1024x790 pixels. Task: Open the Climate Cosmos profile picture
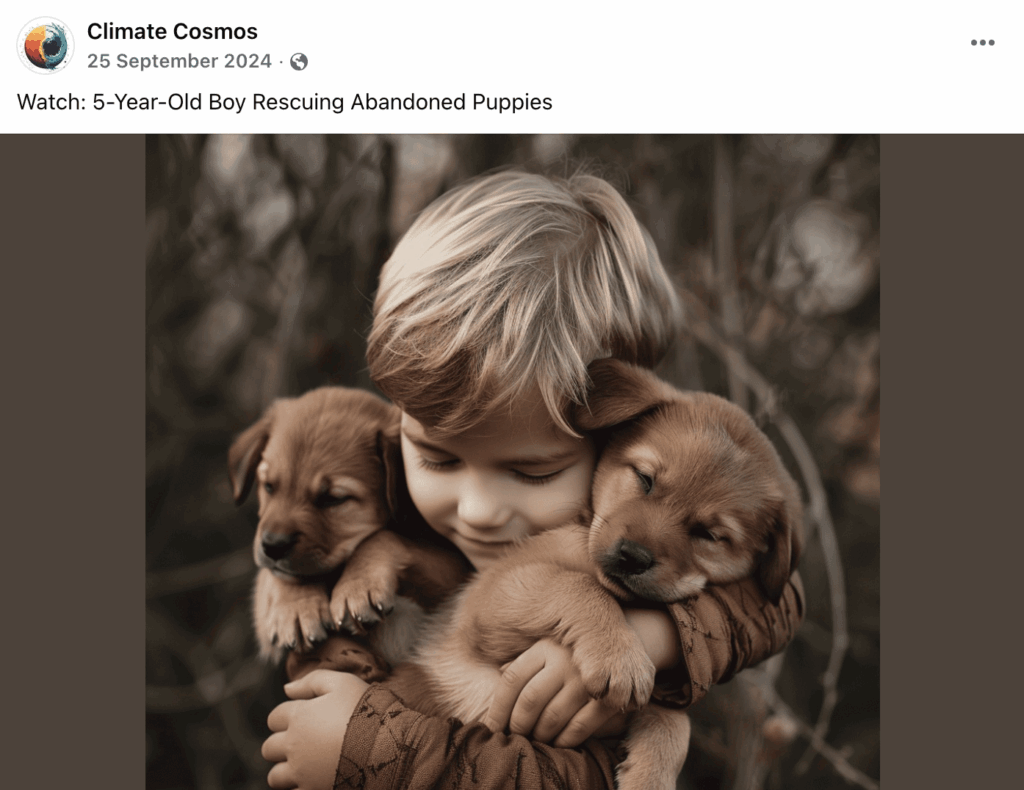pos(45,45)
